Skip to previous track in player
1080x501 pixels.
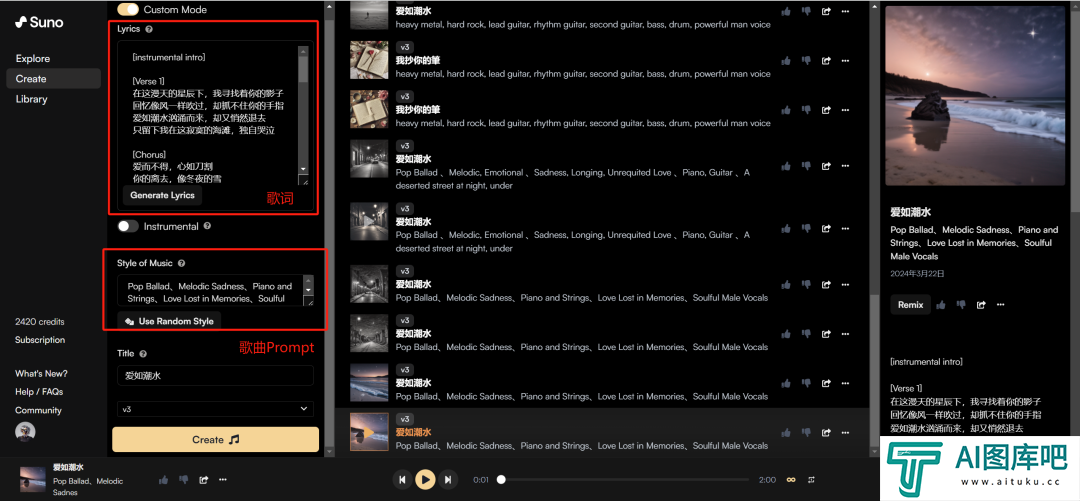(x=402, y=480)
